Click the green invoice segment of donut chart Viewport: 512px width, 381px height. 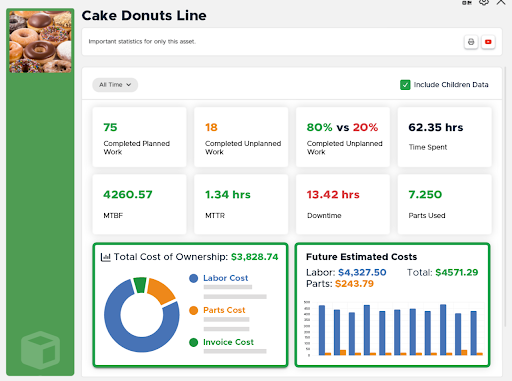point(140,285)
